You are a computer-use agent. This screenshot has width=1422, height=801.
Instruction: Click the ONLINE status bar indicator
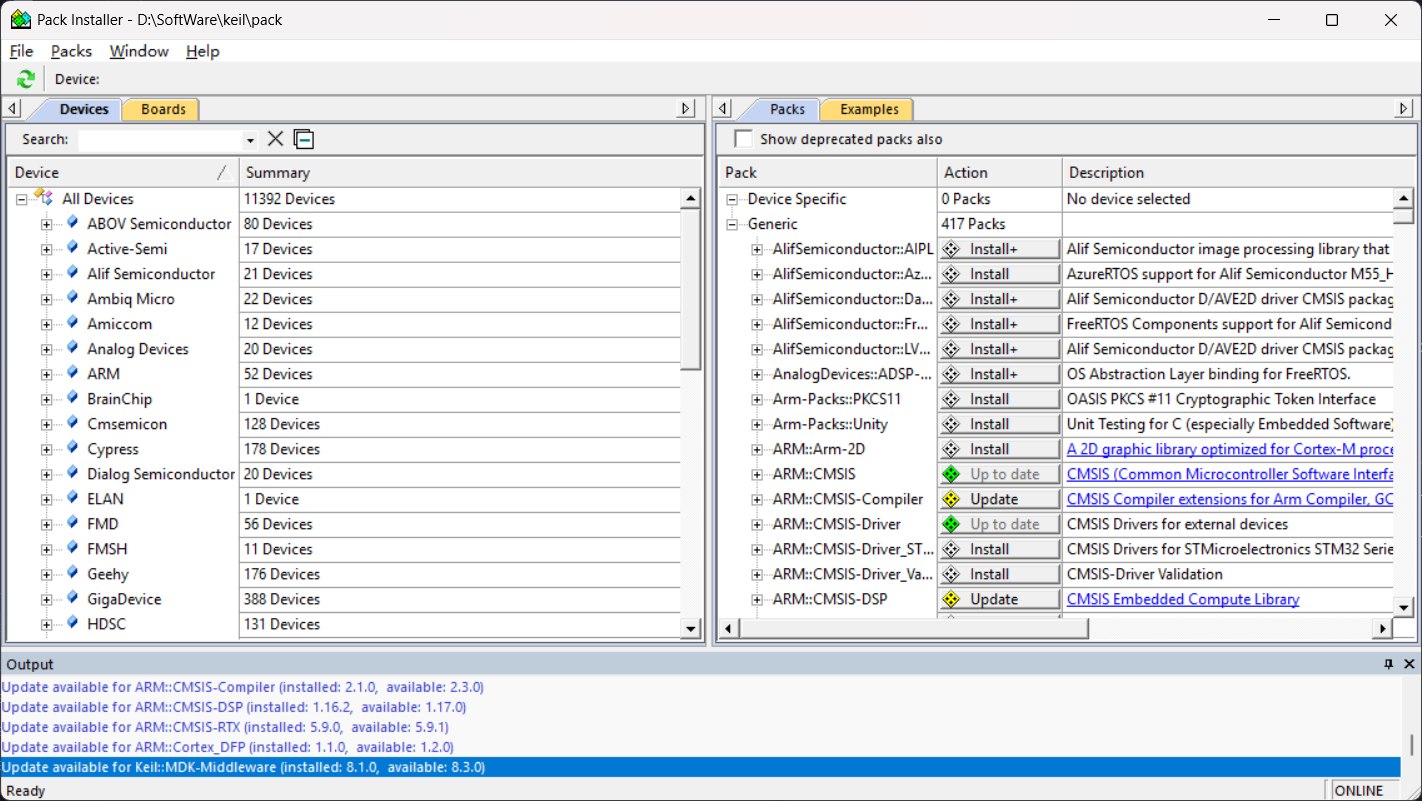pyautogui.click(x=1359, y=790)
